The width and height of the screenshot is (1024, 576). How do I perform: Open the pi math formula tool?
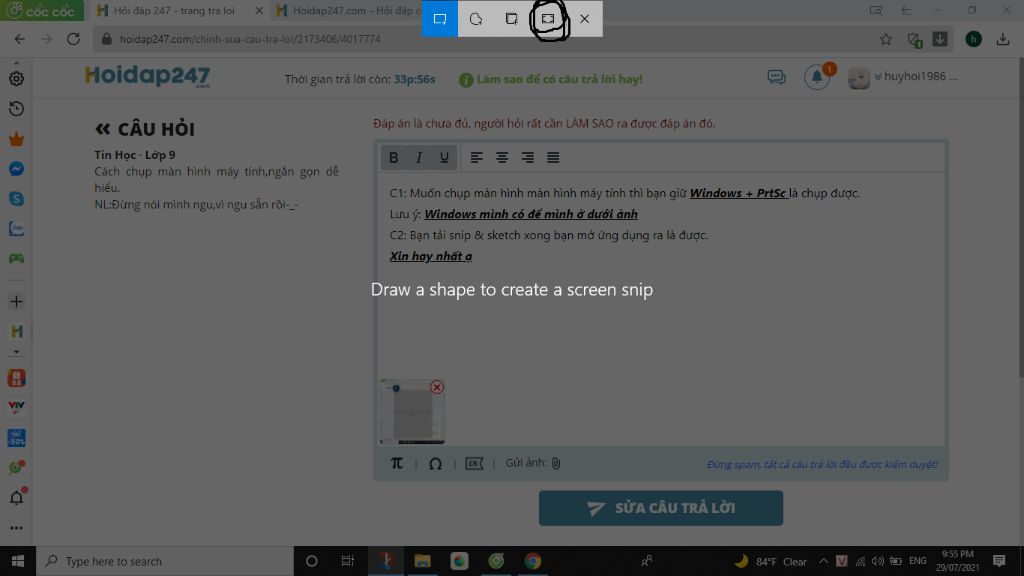point(396,463)
